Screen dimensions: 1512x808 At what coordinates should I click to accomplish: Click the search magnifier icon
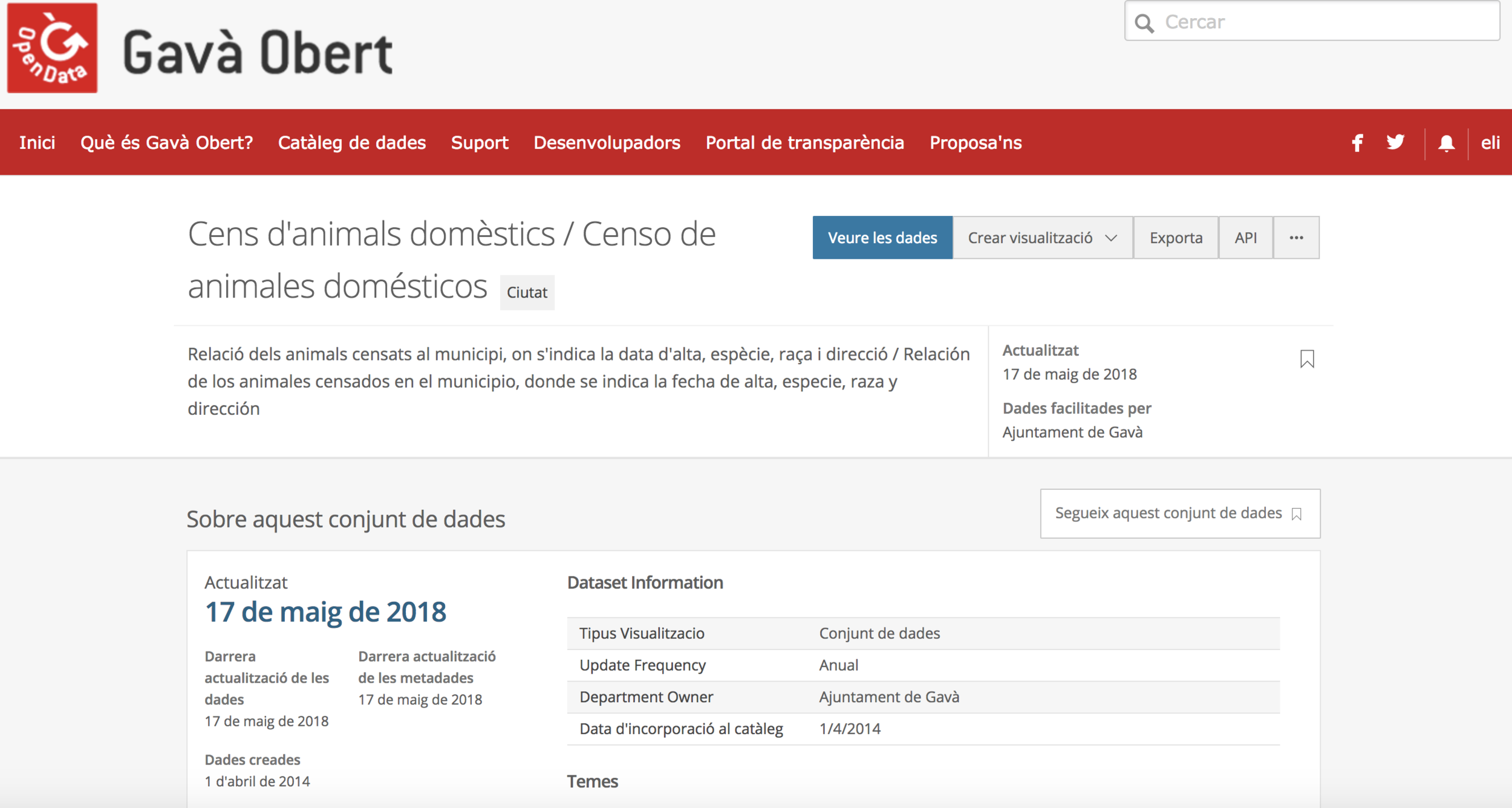point(1144,23)
